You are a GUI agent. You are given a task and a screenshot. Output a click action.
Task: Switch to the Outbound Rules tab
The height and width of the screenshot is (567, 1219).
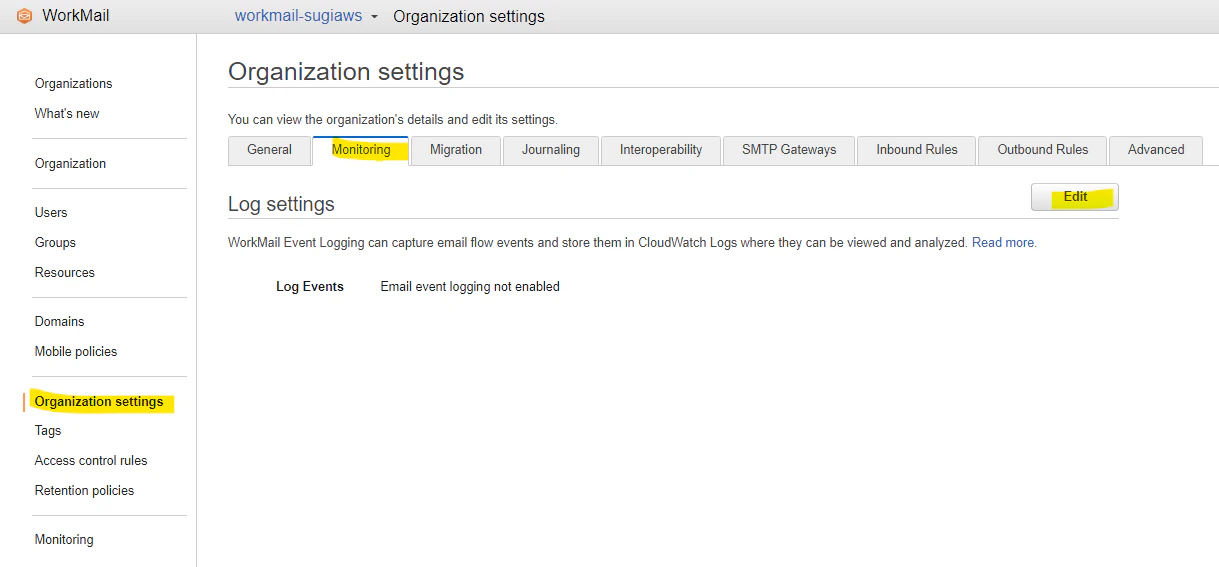coord(1042,150)
